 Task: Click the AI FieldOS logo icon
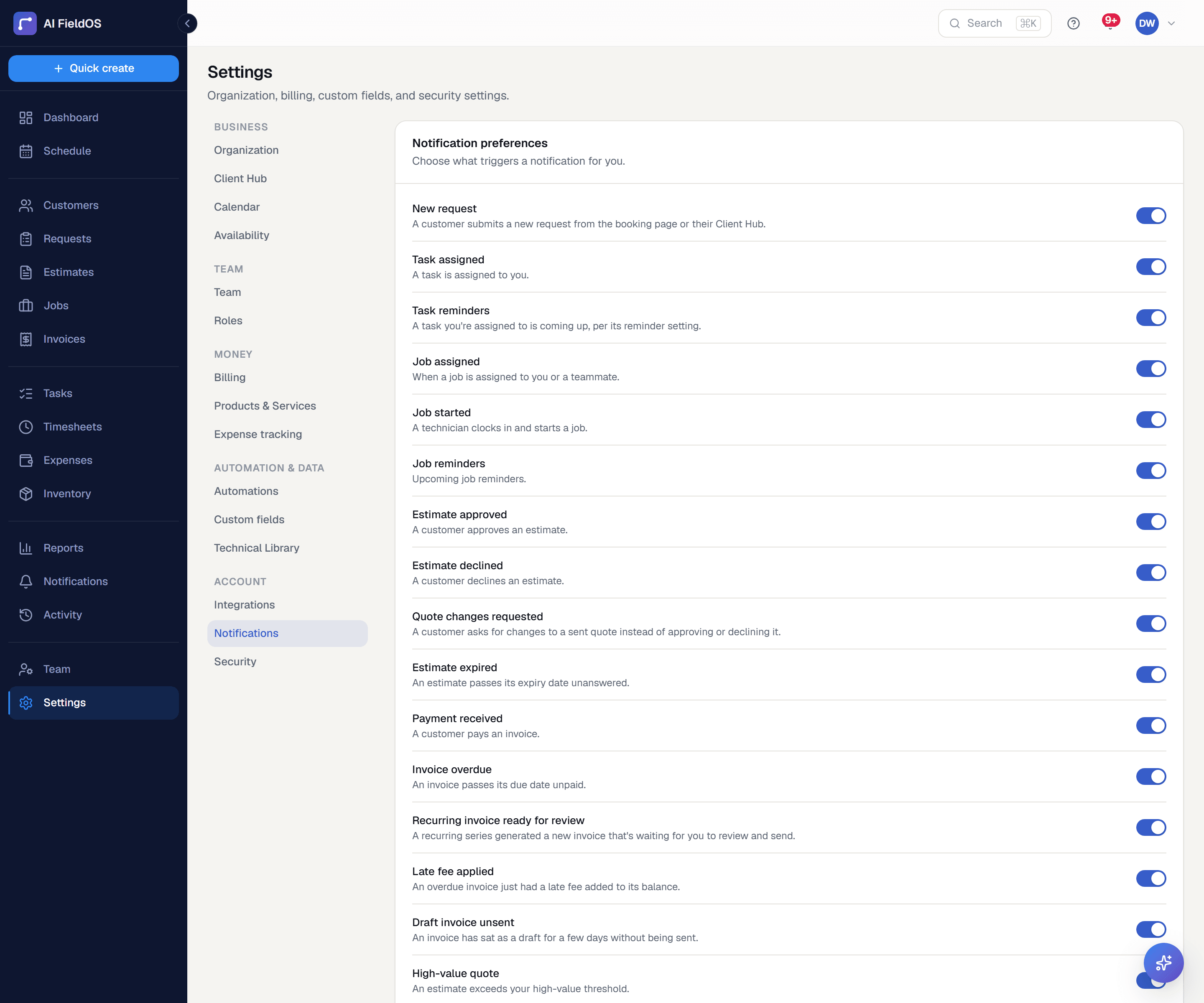[x=25, y=23]
